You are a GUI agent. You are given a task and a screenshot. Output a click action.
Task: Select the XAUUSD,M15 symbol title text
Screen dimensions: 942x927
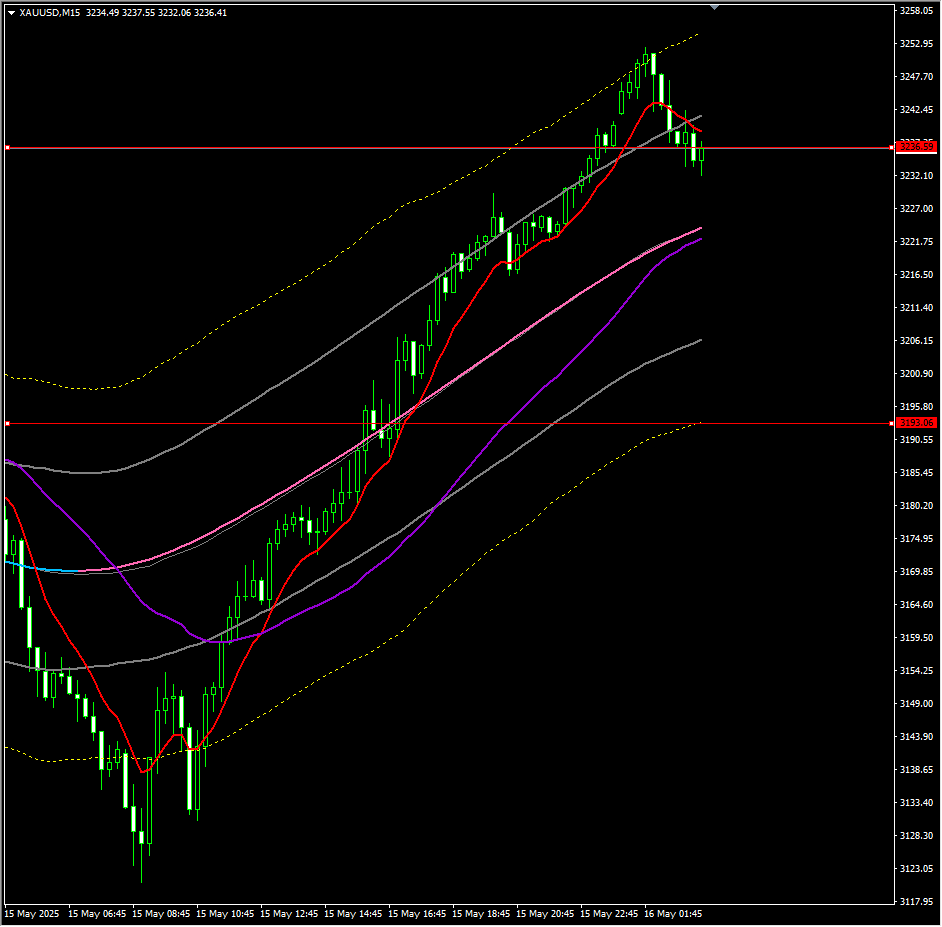(50, 13)
